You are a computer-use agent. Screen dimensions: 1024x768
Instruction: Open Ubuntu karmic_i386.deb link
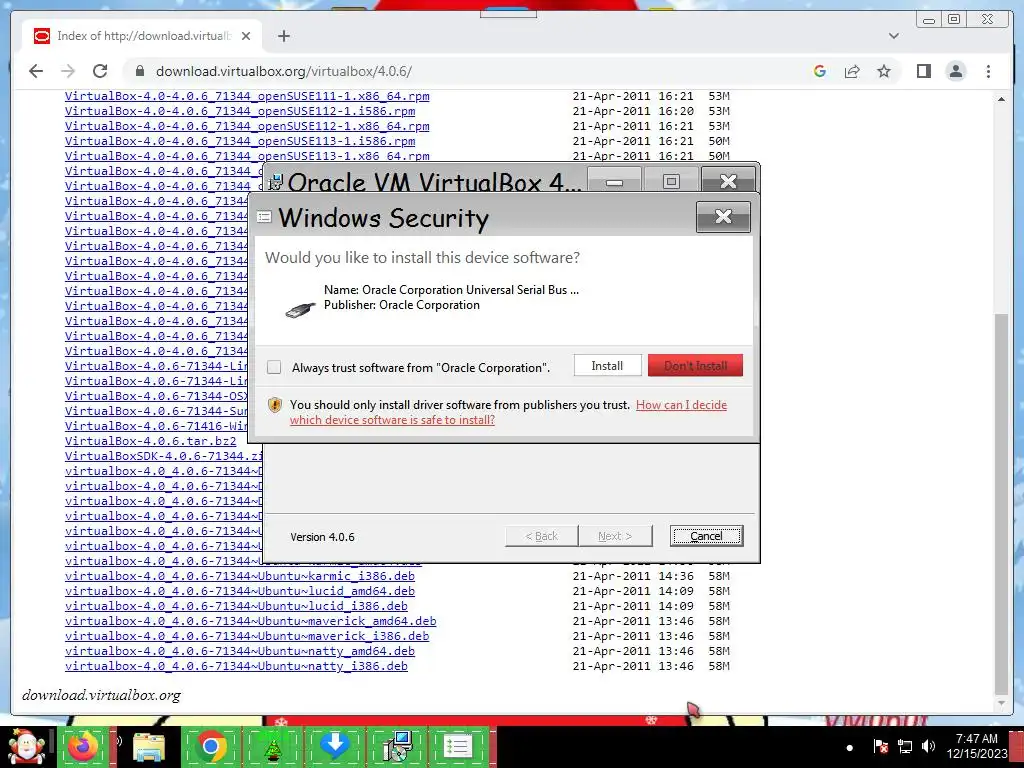tap(240, 576)
